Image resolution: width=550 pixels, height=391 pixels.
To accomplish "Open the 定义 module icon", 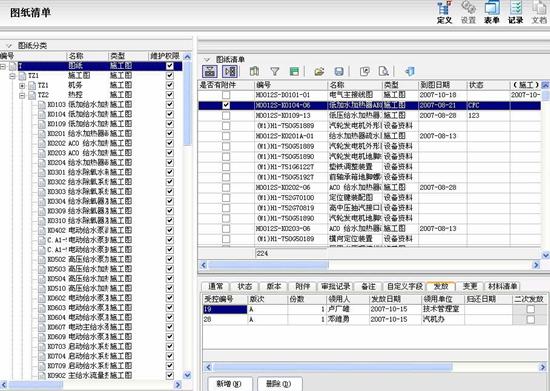I will click(x=444, y=12).
